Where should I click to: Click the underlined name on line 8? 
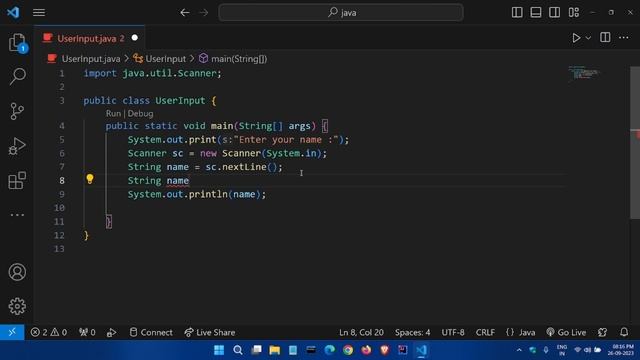(178, 180)
